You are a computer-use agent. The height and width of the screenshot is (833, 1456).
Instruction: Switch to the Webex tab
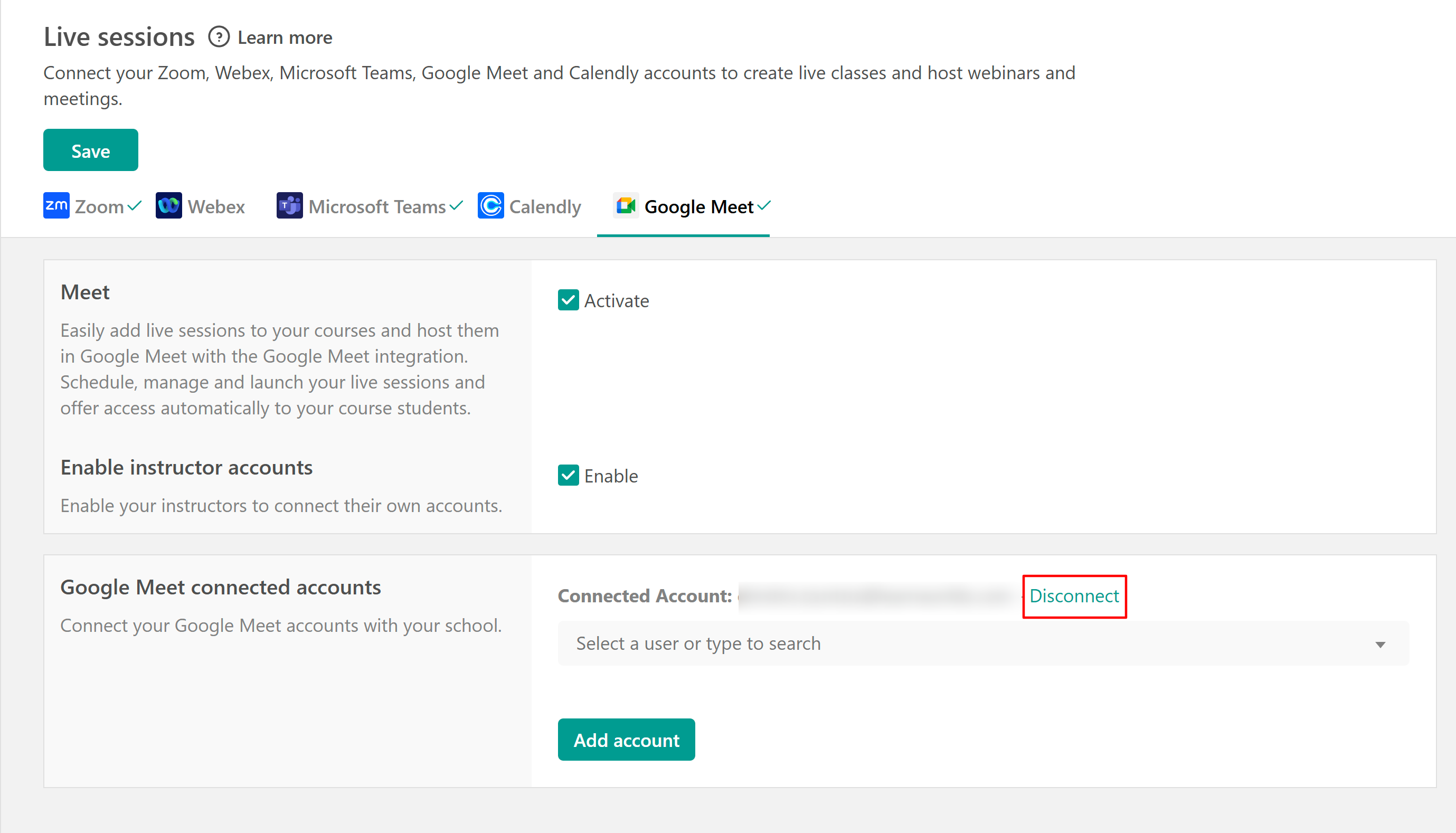[x=216, y=206]
